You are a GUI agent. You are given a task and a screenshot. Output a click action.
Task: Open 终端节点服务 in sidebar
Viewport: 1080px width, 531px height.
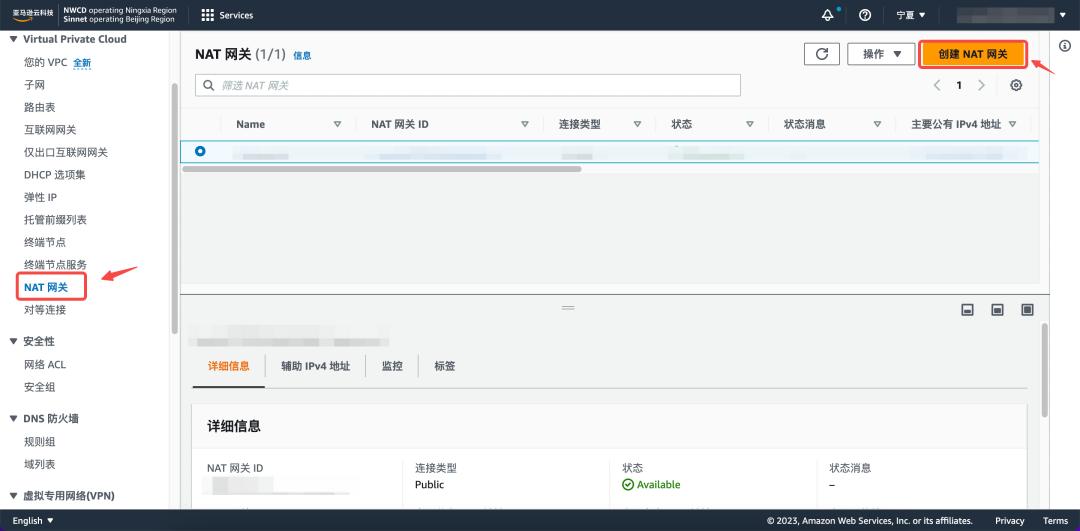coord(55,265)
